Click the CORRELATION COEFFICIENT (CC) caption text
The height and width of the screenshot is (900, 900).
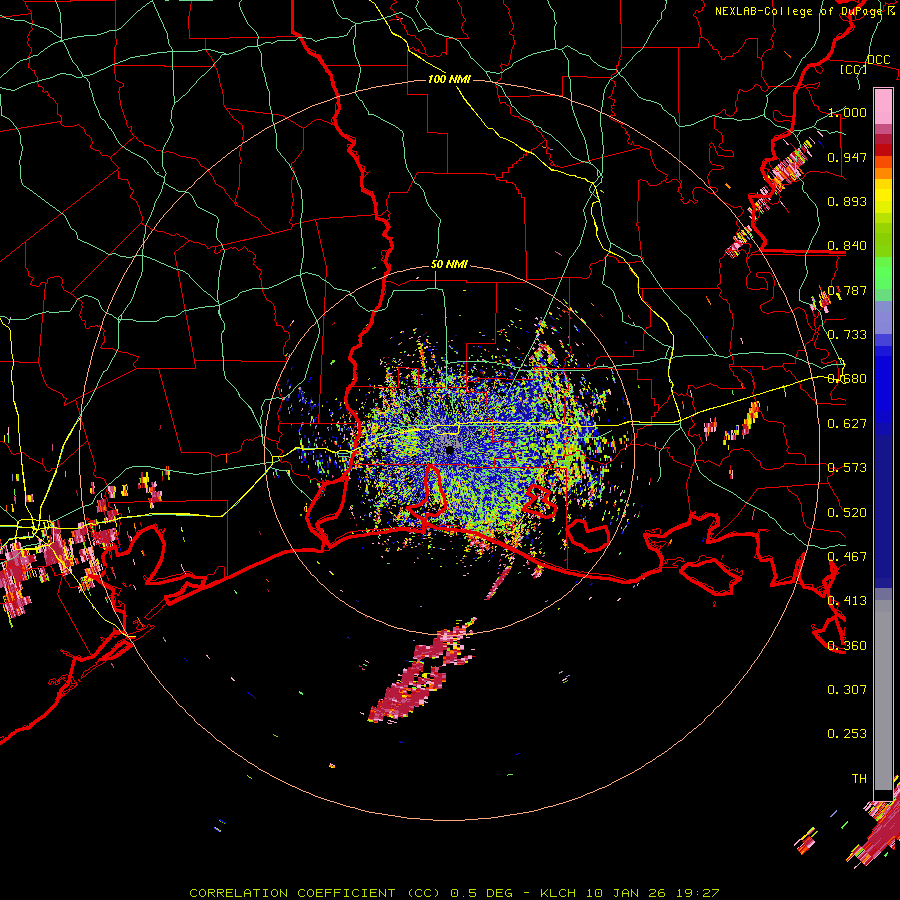coord(315,893)
